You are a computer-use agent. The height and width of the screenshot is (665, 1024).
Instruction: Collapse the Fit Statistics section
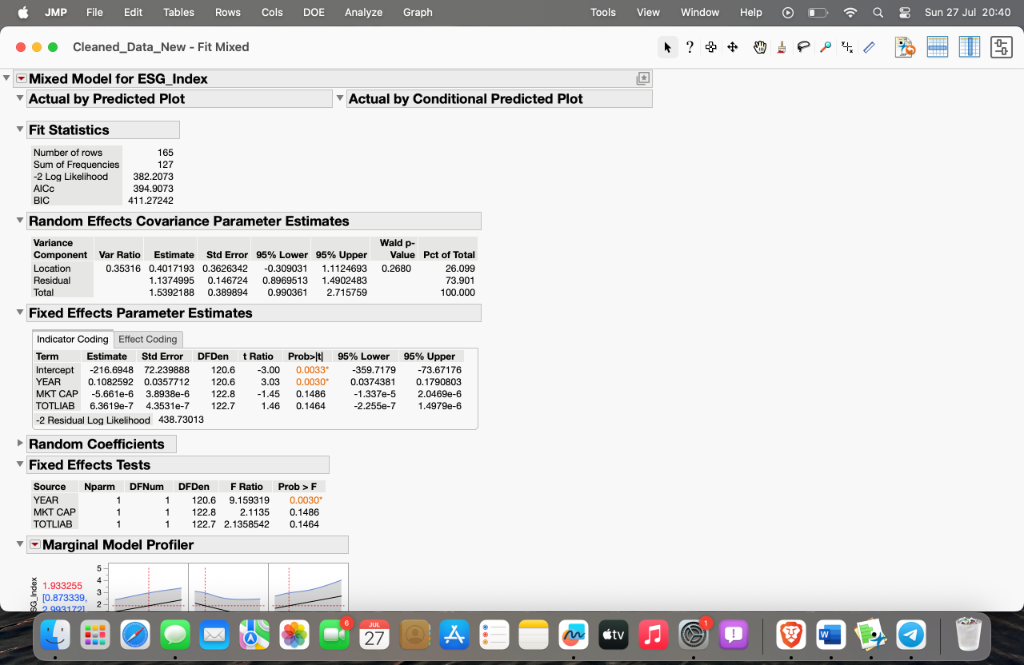click(x=20, y=130)
